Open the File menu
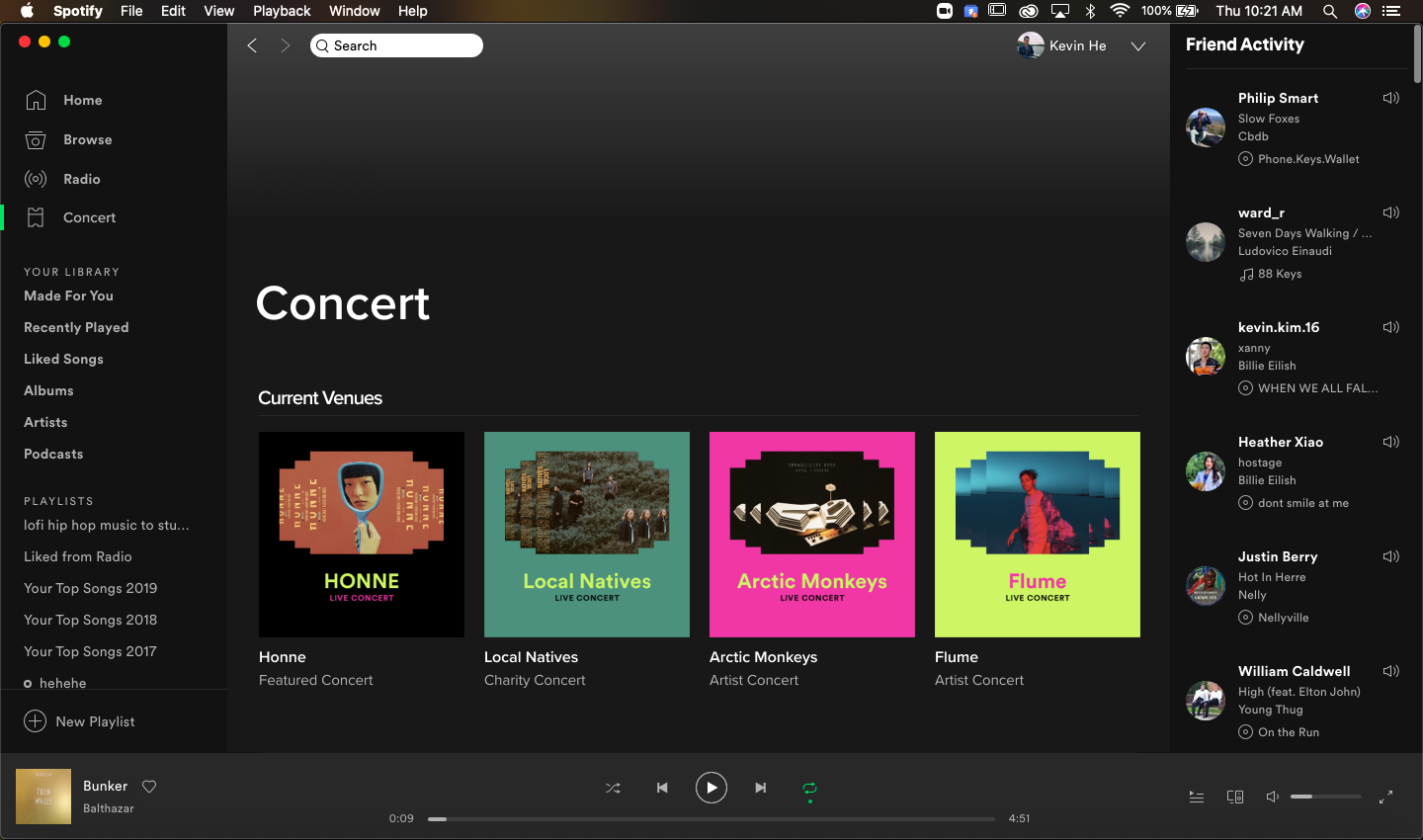The image size is (1423, 840). point(131,11)
